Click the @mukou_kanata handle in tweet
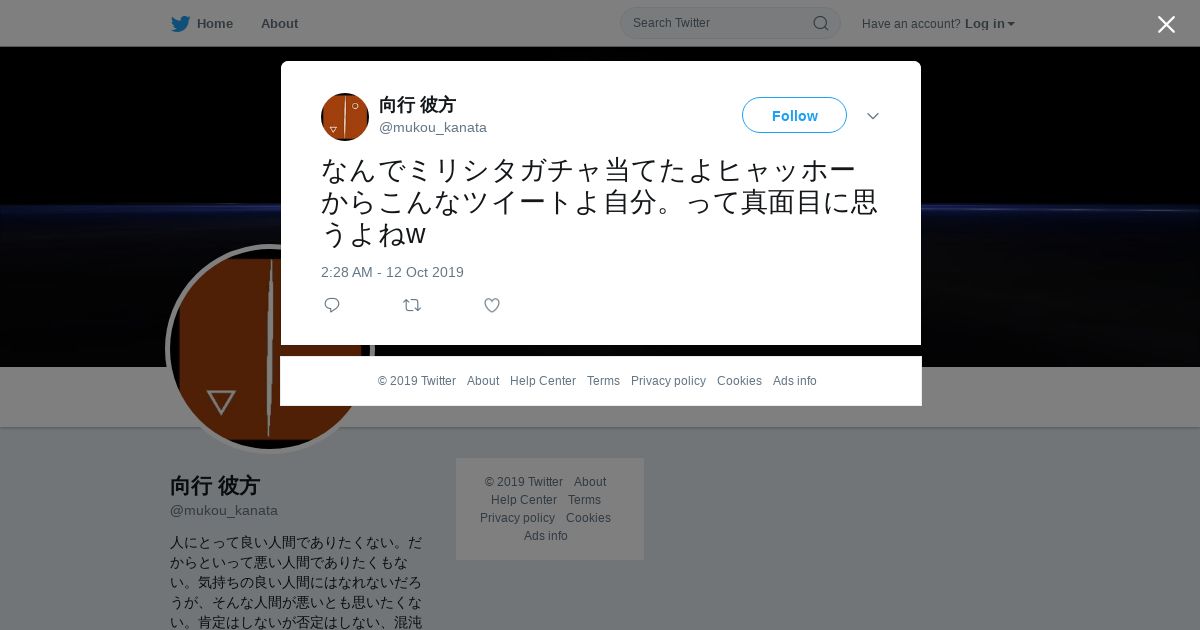 coord(433,127)
